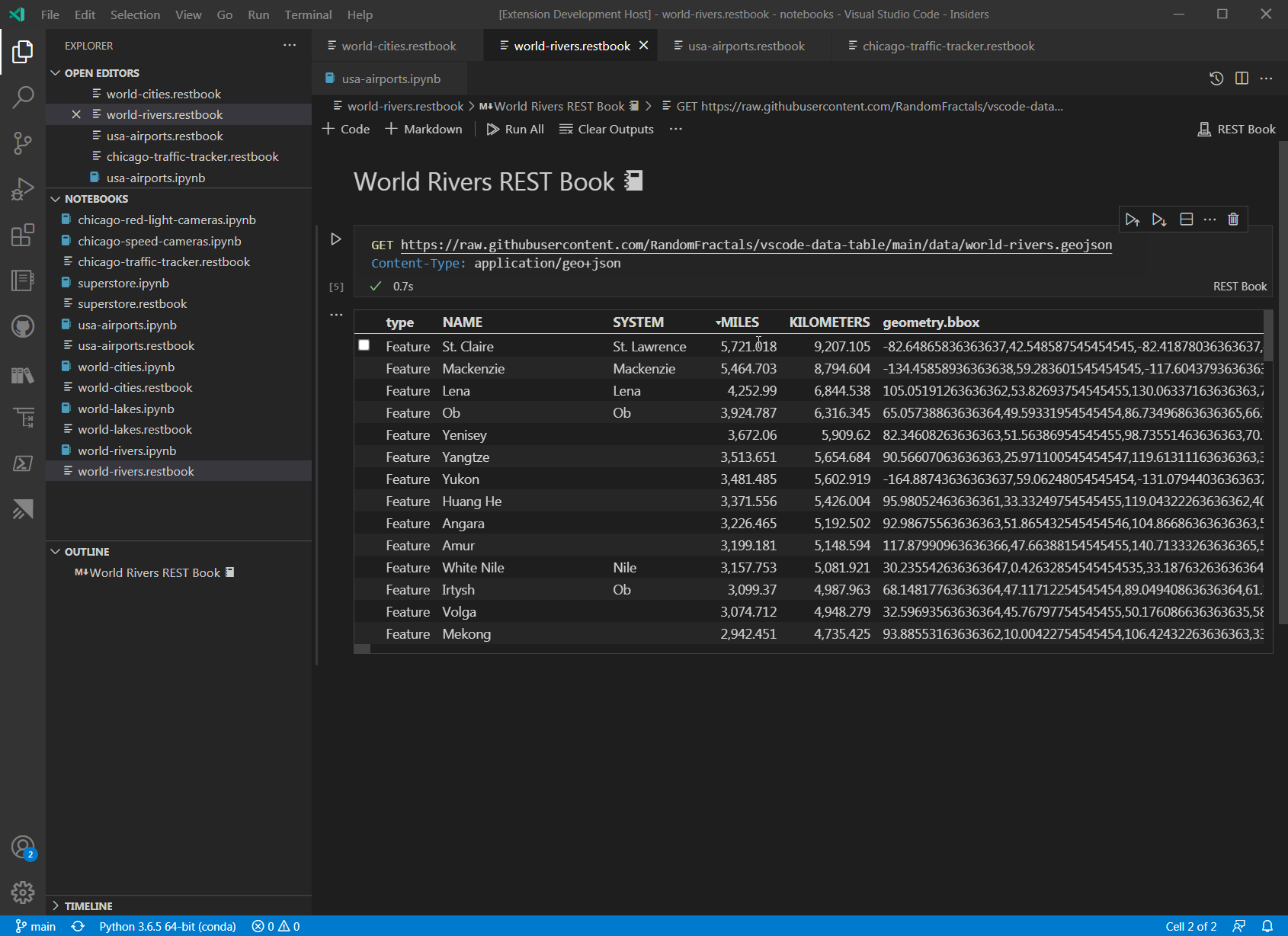The width and height of the screenshot is (1288, 936).
Task: Open the world-rivers.geojson URL link
Action: tap(756, 245)
